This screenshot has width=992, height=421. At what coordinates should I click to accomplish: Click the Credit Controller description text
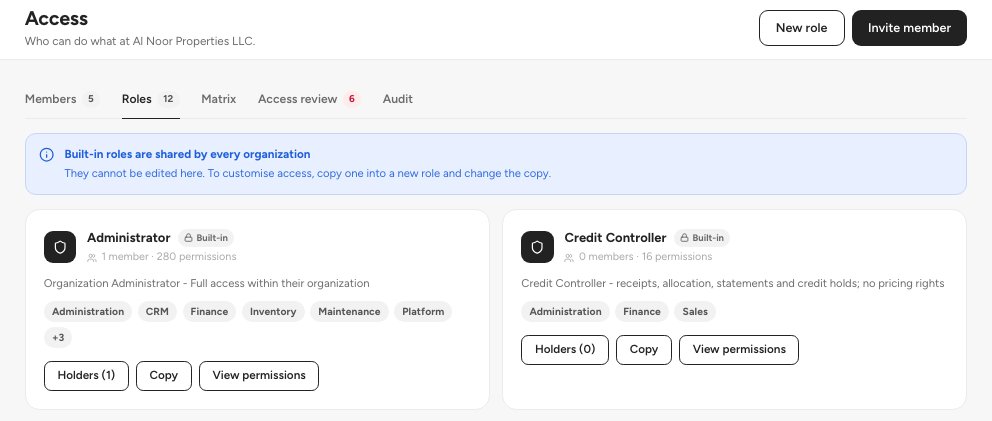(733, 284)
